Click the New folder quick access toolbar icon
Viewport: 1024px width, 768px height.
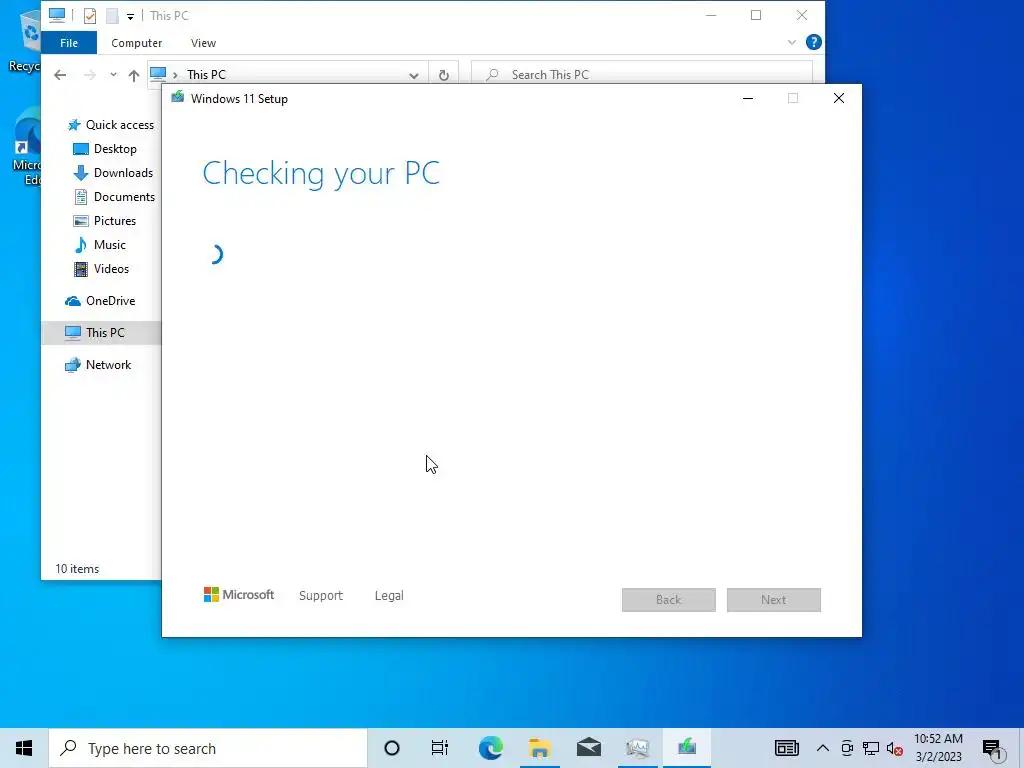(112, 16)
